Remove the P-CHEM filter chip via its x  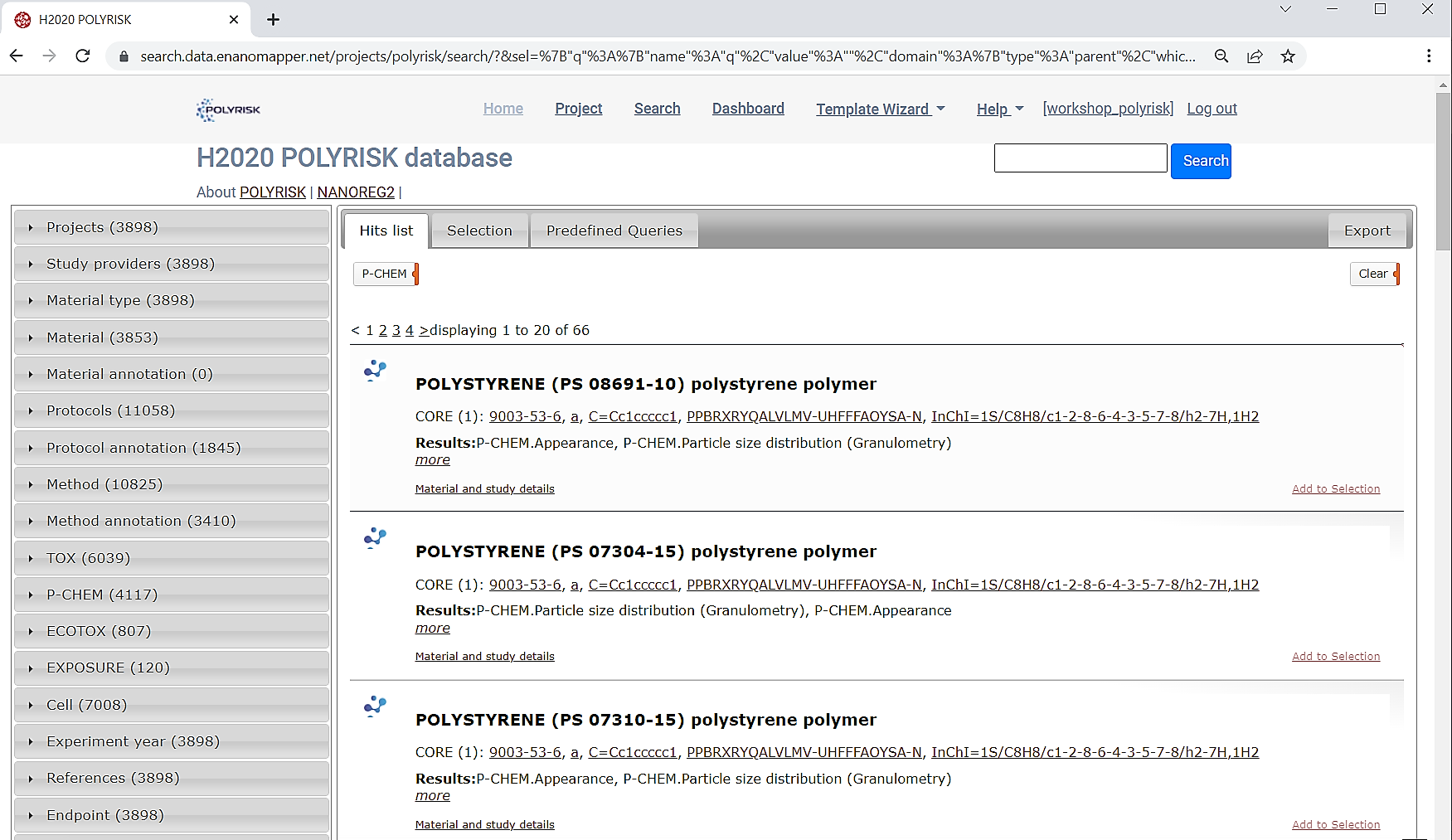(x=415, y=273)
